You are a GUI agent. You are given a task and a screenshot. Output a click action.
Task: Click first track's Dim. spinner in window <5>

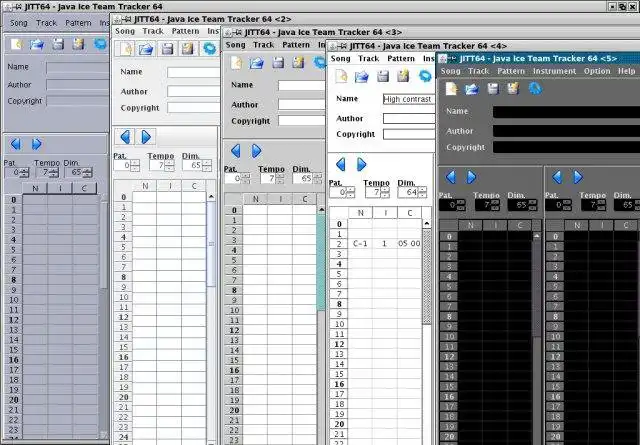(x=522, y=205)
